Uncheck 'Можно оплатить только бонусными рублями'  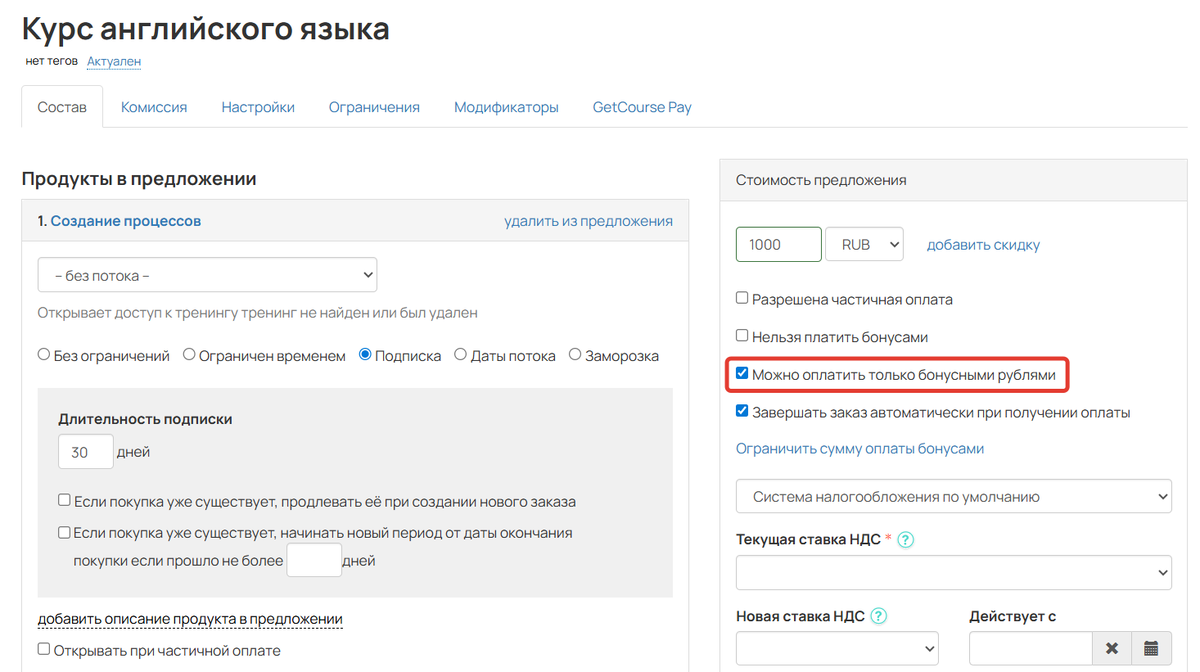[742, 373]
